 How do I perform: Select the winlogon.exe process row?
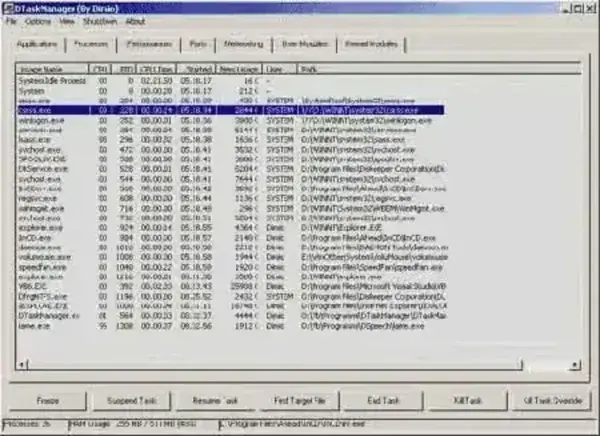232,121
